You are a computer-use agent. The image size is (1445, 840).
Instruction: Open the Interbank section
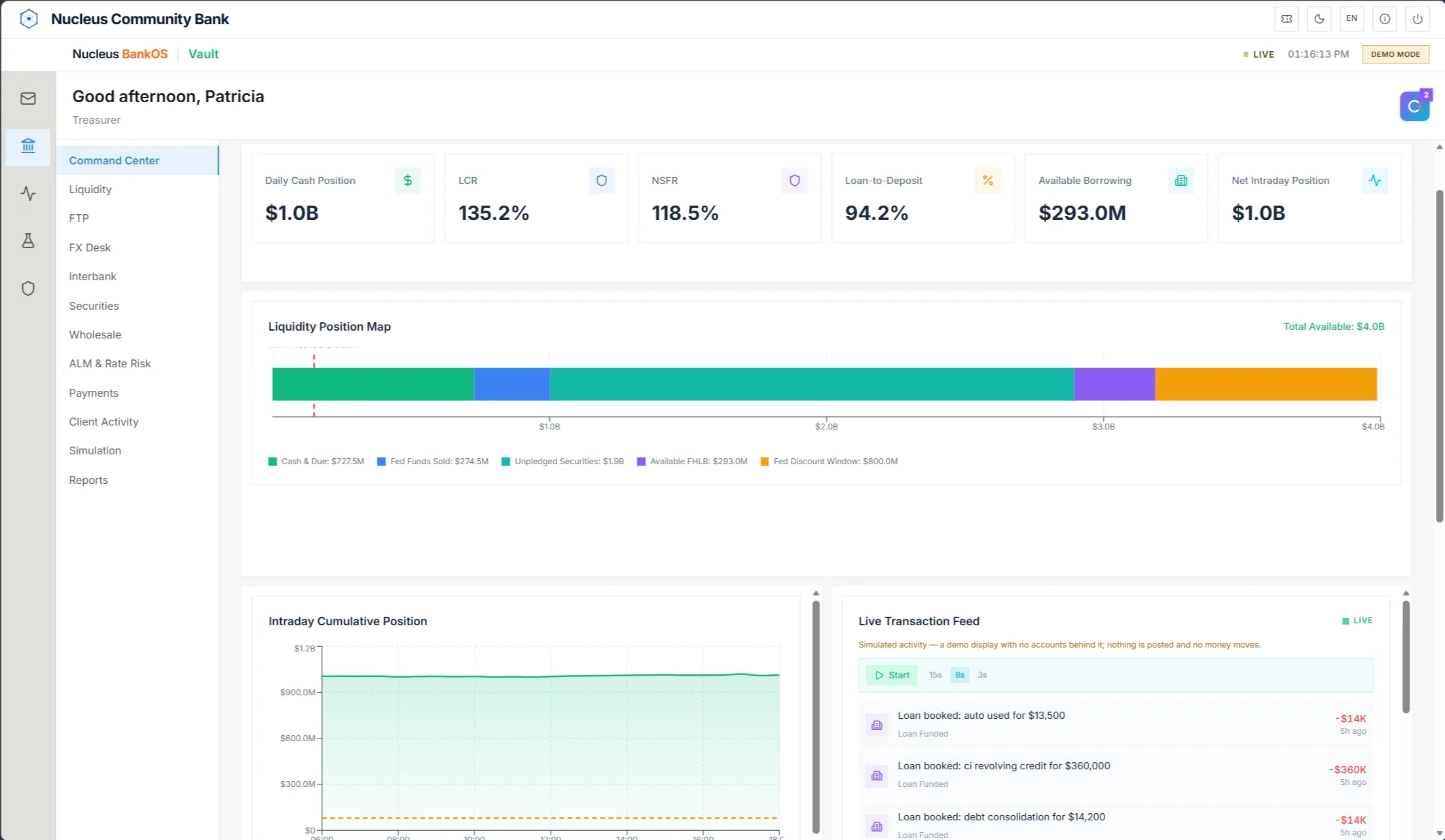click(137, 276)
